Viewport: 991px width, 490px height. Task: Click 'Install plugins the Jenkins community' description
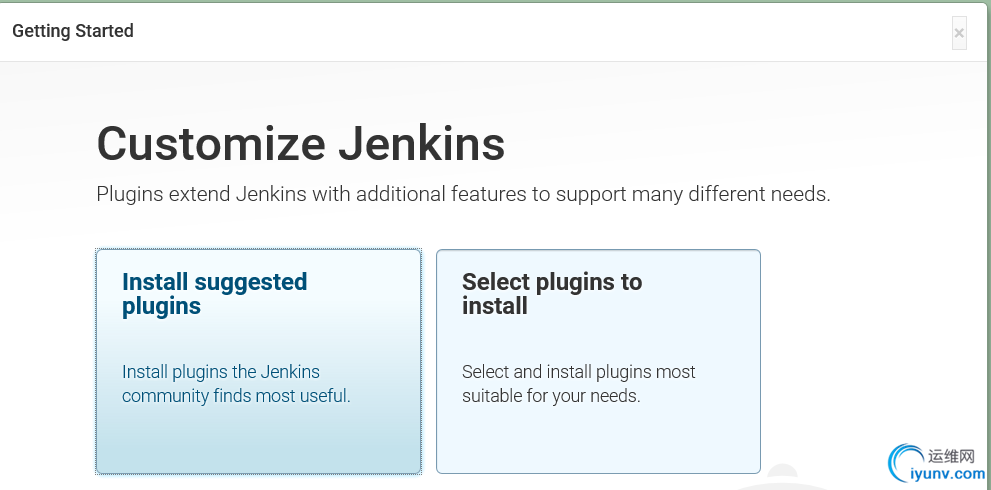coord(236,384)
